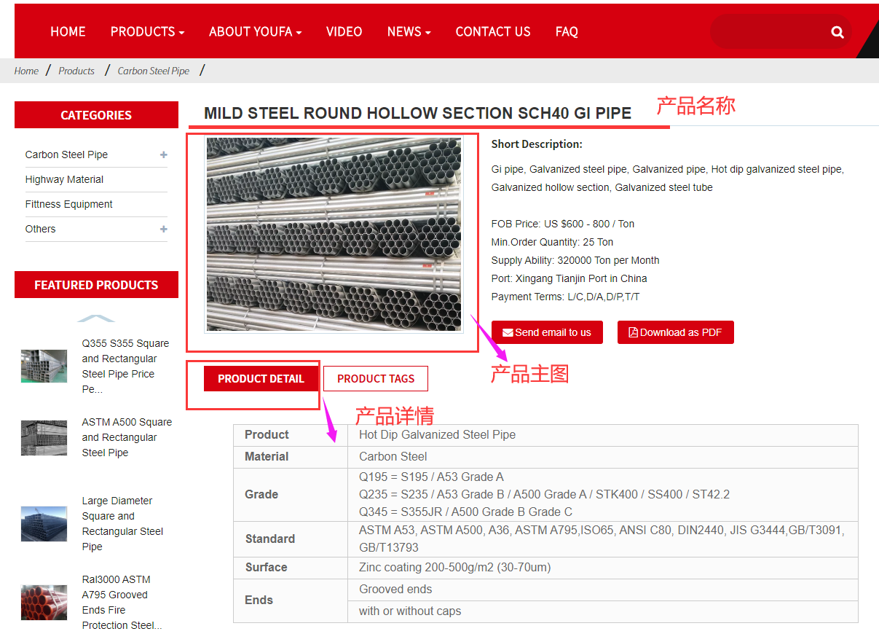
Task: Open ASTM A500 Square and Rectangular link
Action: (126, 437)
